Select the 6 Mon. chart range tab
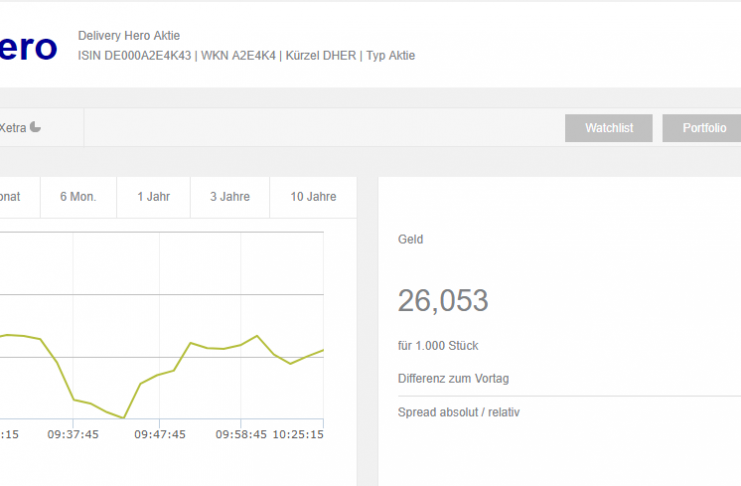Viewport: 741px width, 486px height. click(x=78, y=197)
